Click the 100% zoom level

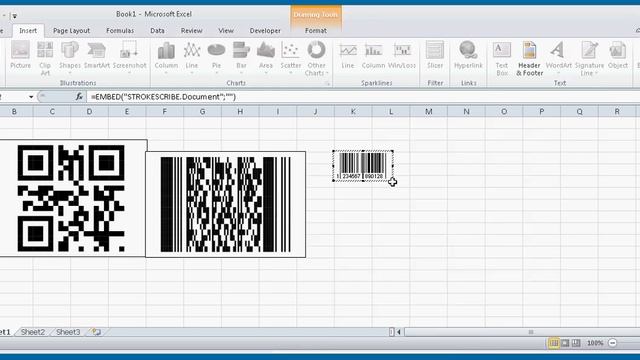click(595, 343)
